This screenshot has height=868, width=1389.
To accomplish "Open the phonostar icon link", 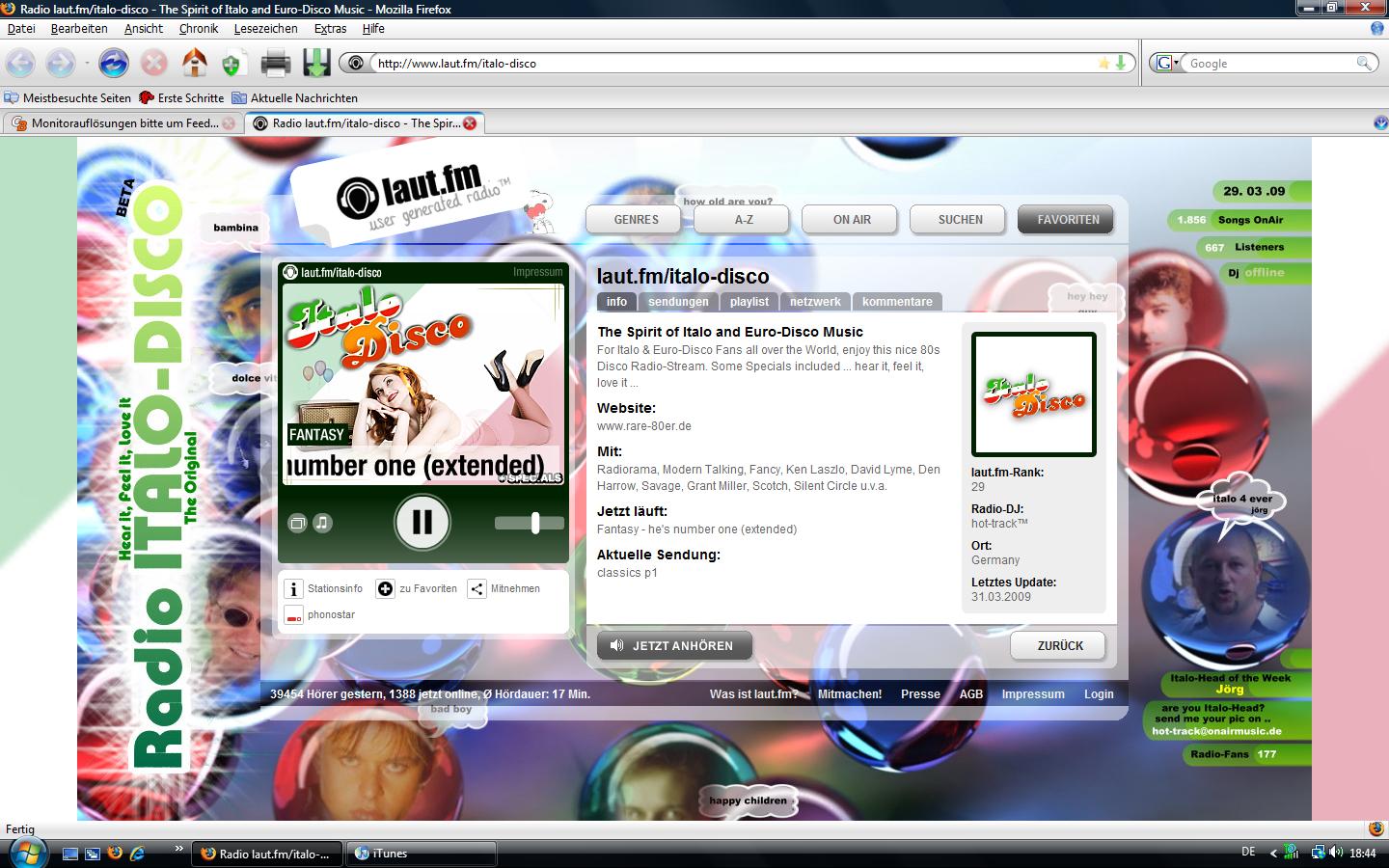I will click(x=294, y=615).
